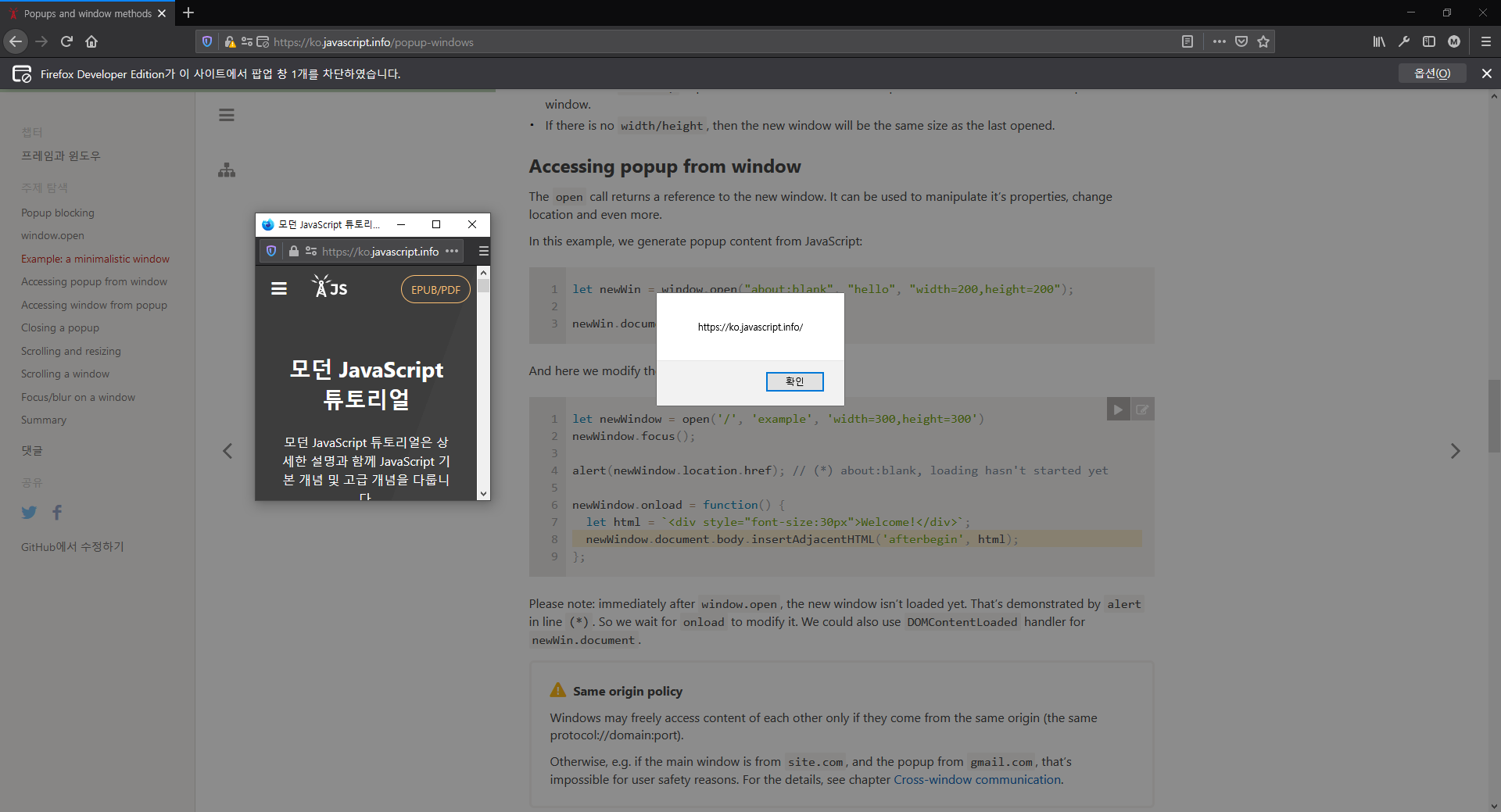Toggle the browser sidebars view
The image size is (1501, 812).
[x=1430, y=41]
